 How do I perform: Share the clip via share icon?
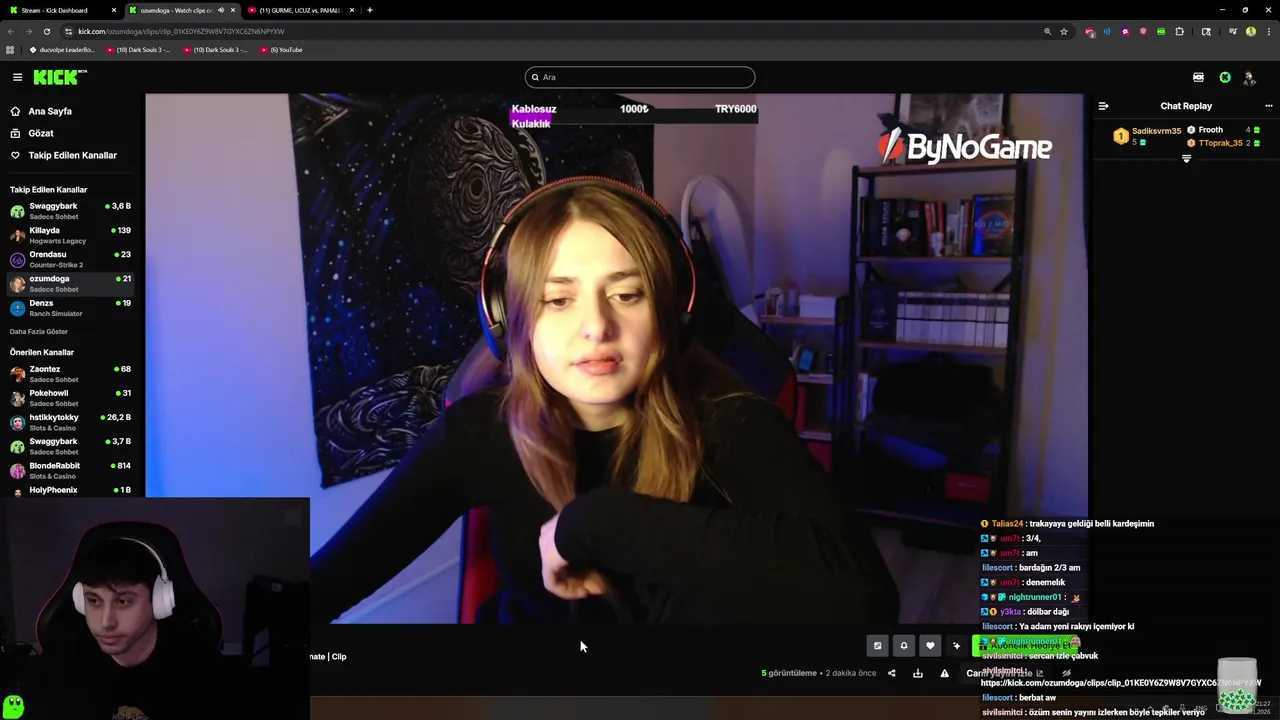pyautogui.click(x=891, y=673)
